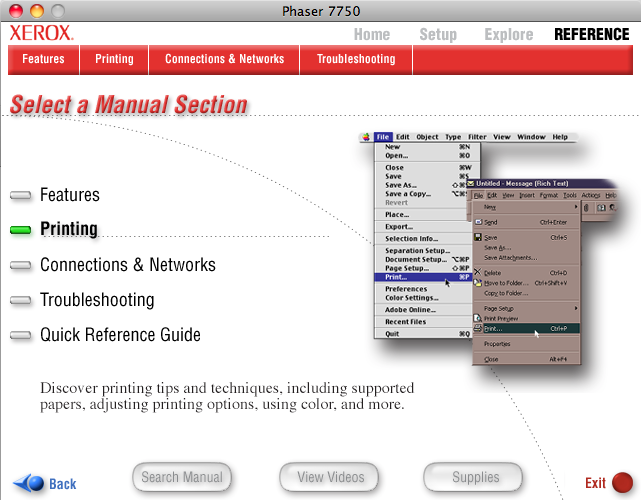
Task: Click the pill indicator beside Features
Action: click(x=20, y=195)
